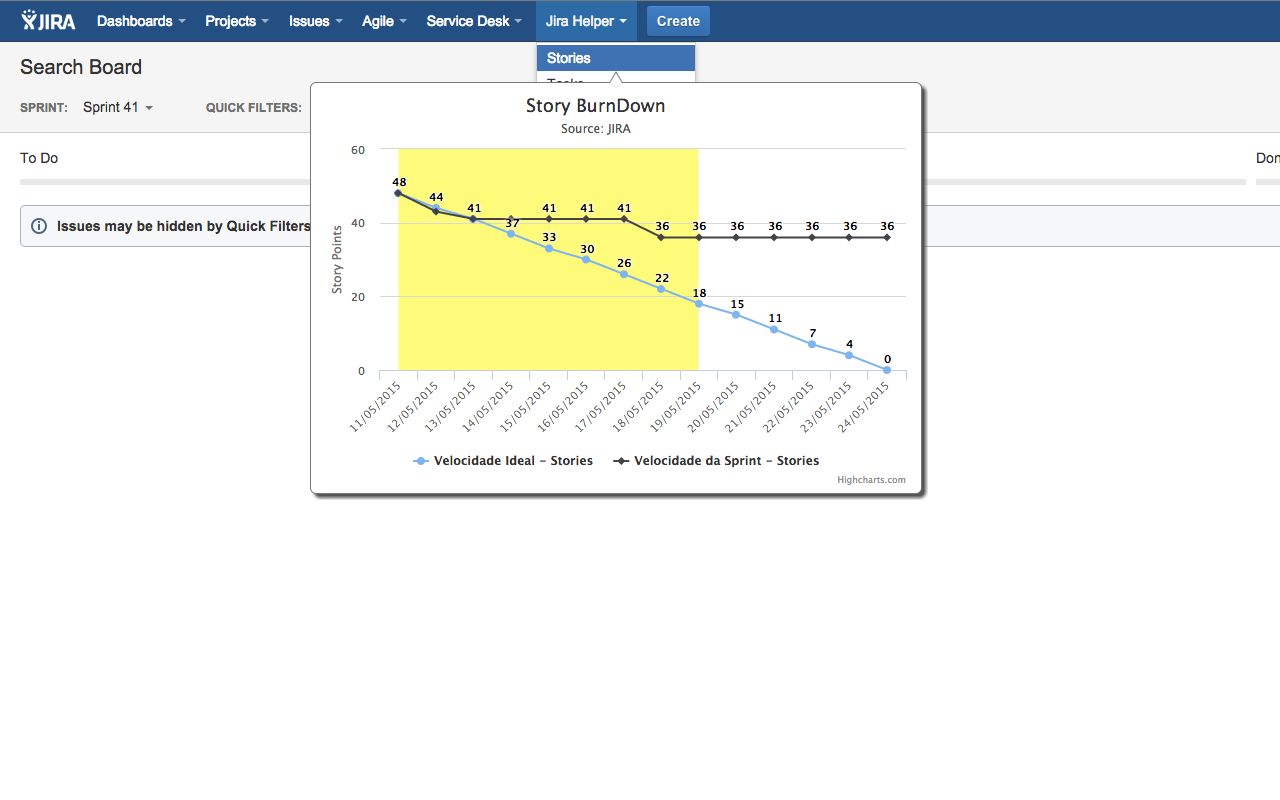1280x800 pixels.
Task: Click the Create button
Action: click(678, 21)
